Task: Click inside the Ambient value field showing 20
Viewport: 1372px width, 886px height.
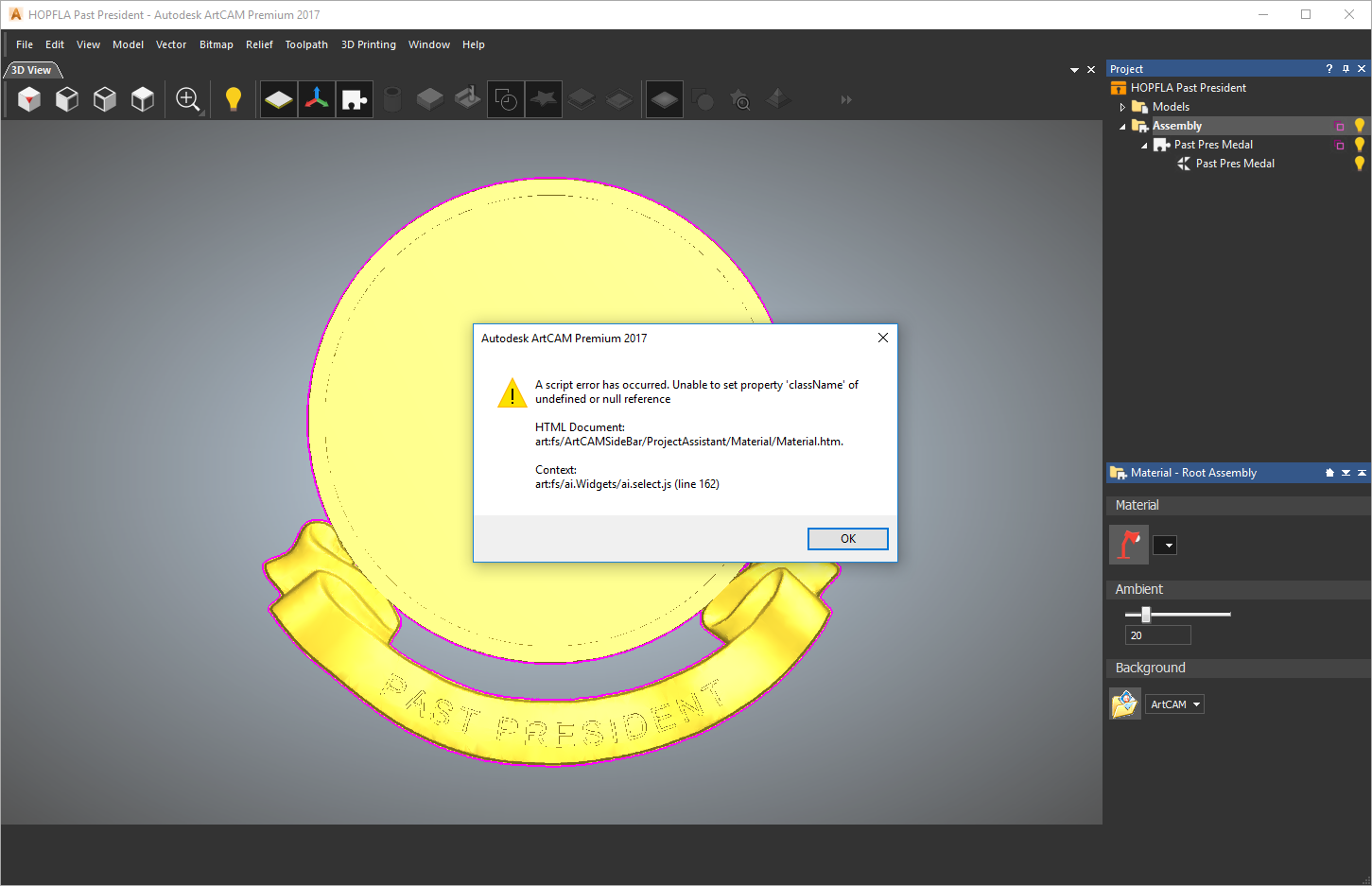Action: [1157, 634]
